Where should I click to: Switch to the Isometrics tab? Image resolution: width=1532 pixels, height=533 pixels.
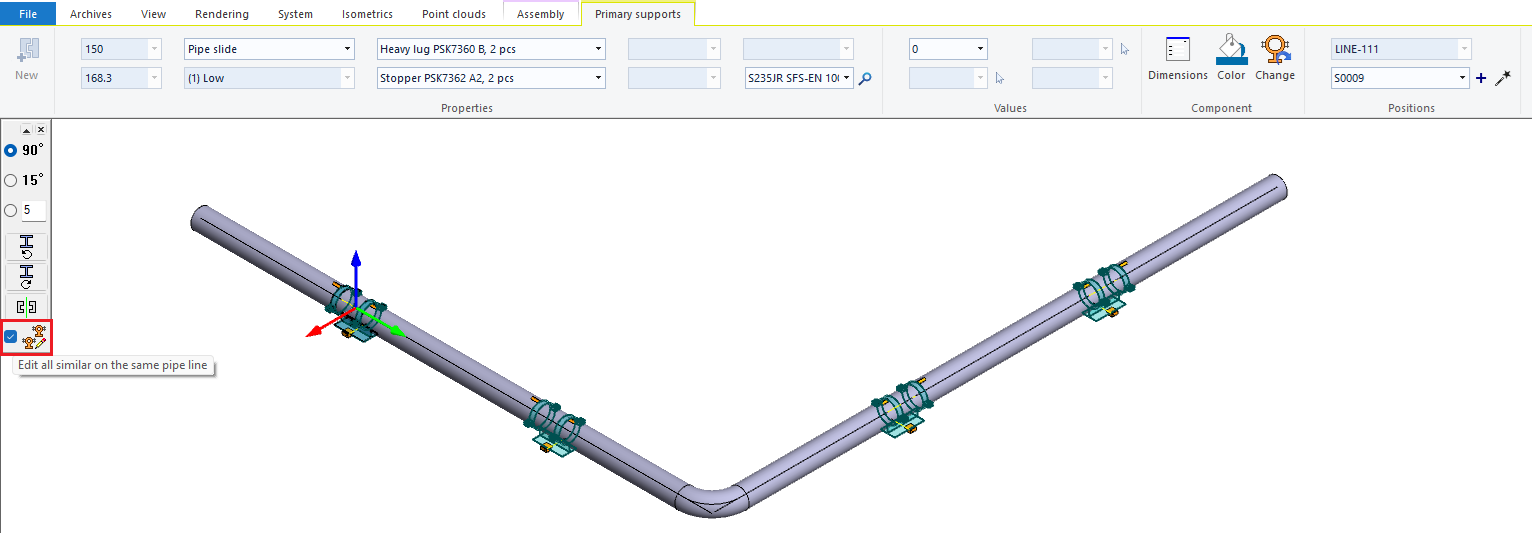point(367,14)
